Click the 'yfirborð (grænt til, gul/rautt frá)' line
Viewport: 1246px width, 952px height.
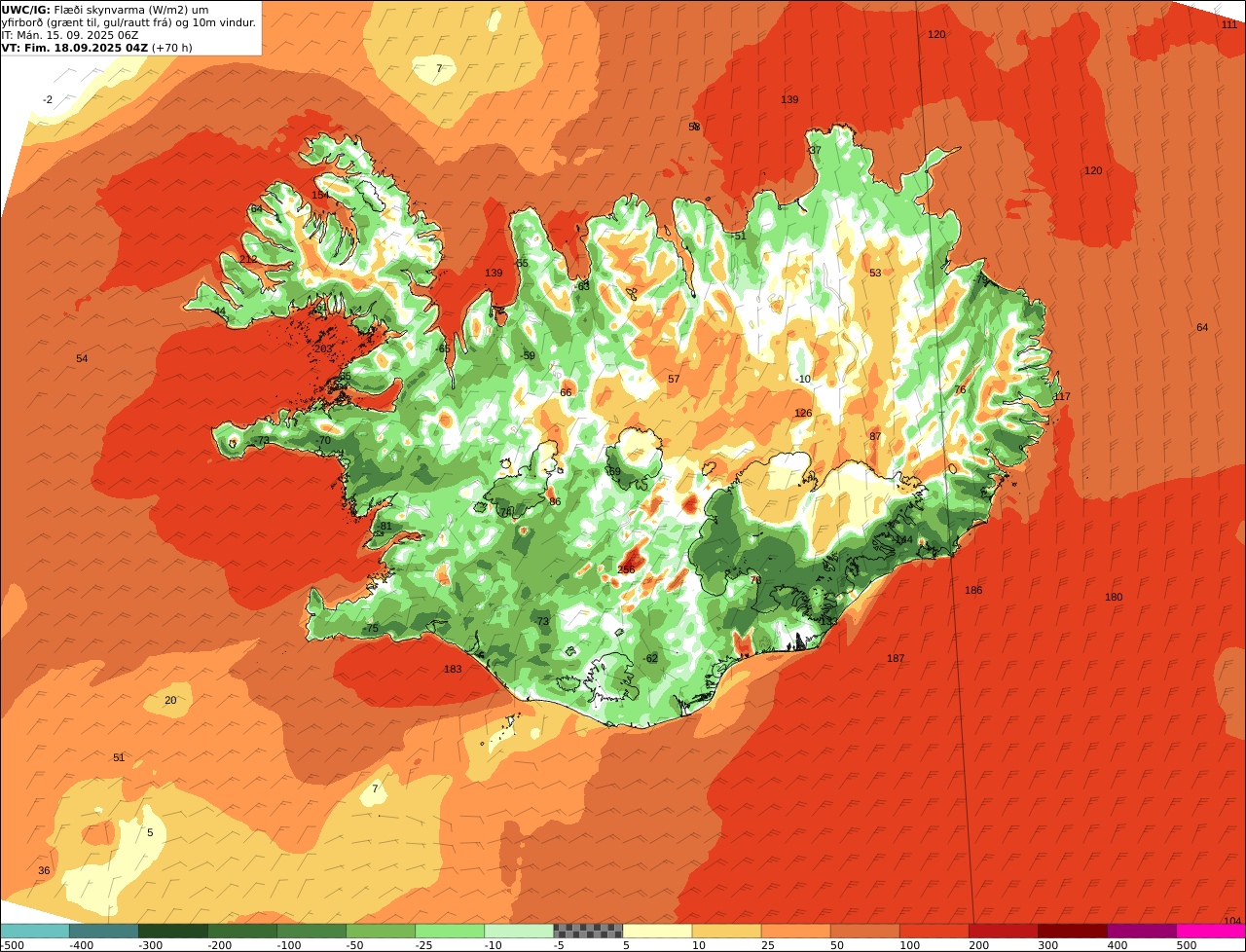tap(129, 22)
